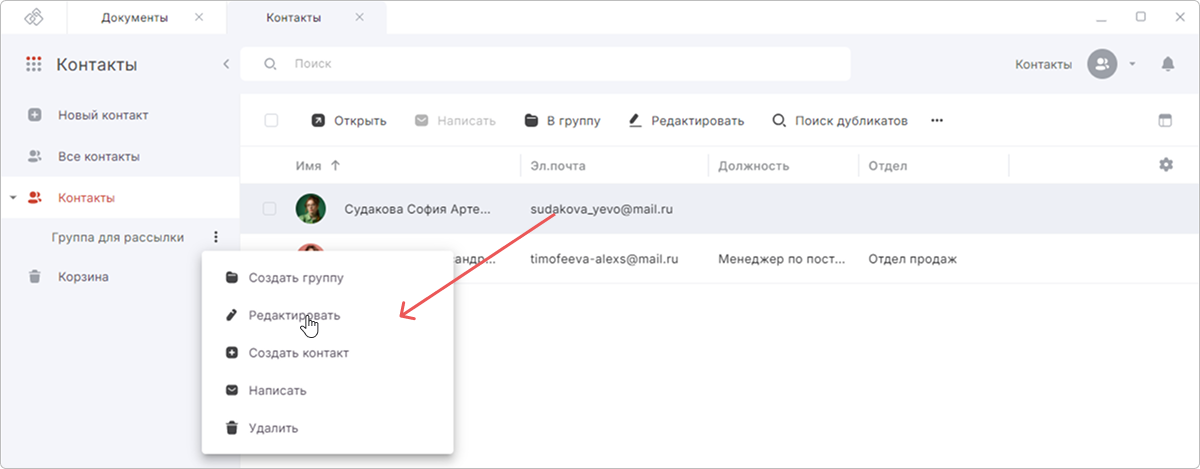This screenshot has width=1200, height=469.
Task: Focus the Поиск search field
Action: [546, 64]
